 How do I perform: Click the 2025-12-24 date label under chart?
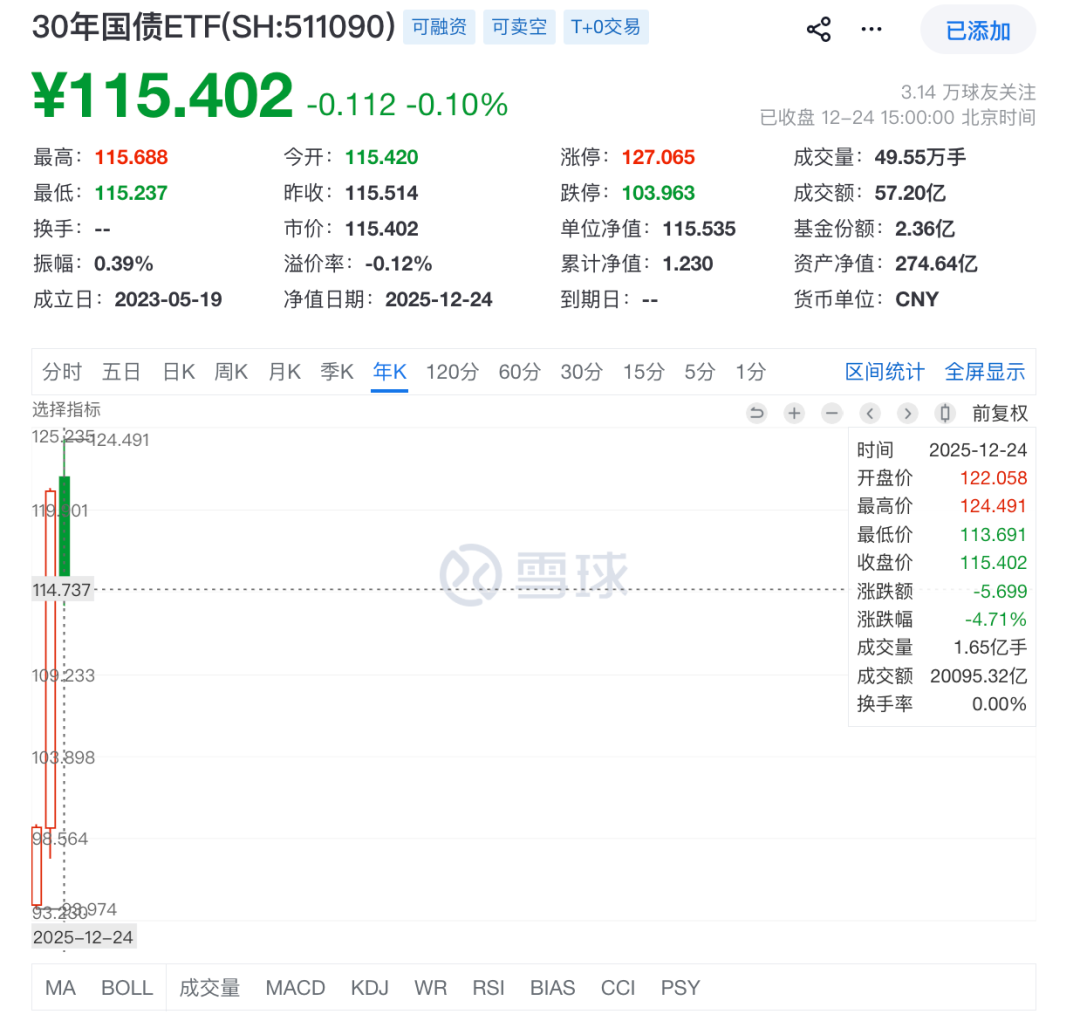coord(83,937)
